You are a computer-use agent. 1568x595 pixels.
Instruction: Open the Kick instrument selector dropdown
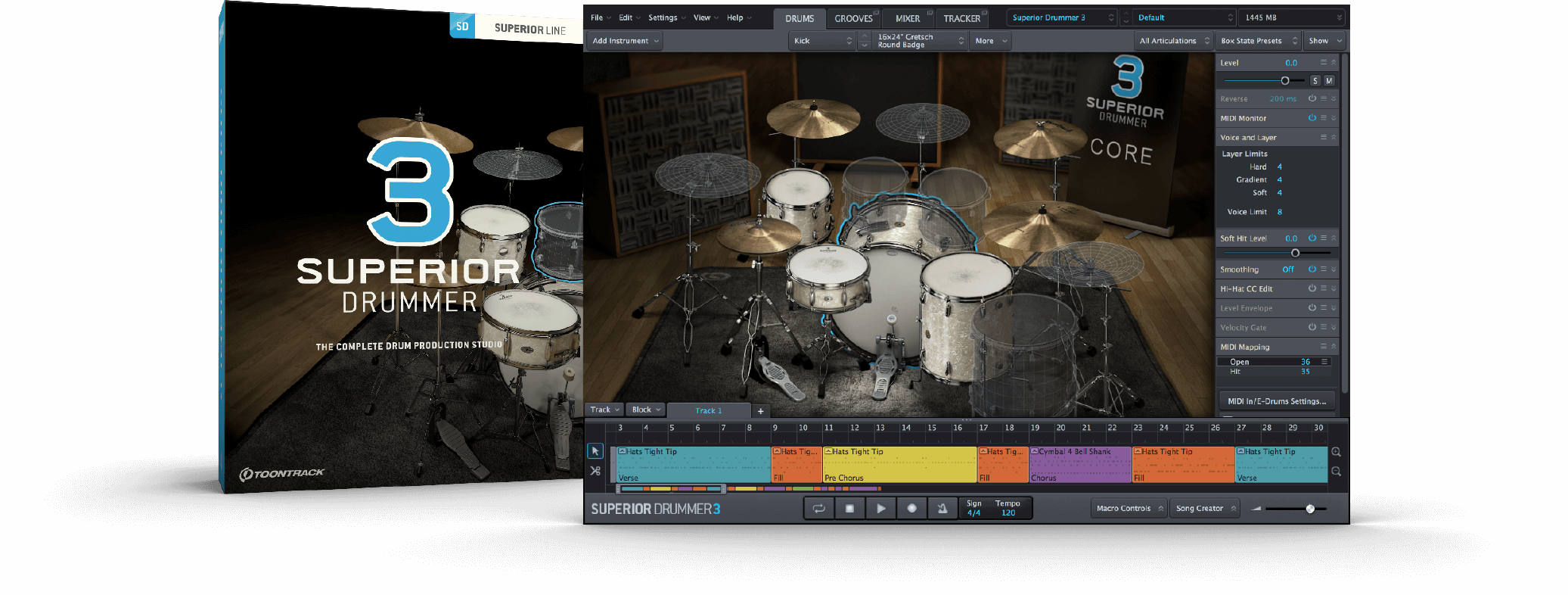click(821, 41)
